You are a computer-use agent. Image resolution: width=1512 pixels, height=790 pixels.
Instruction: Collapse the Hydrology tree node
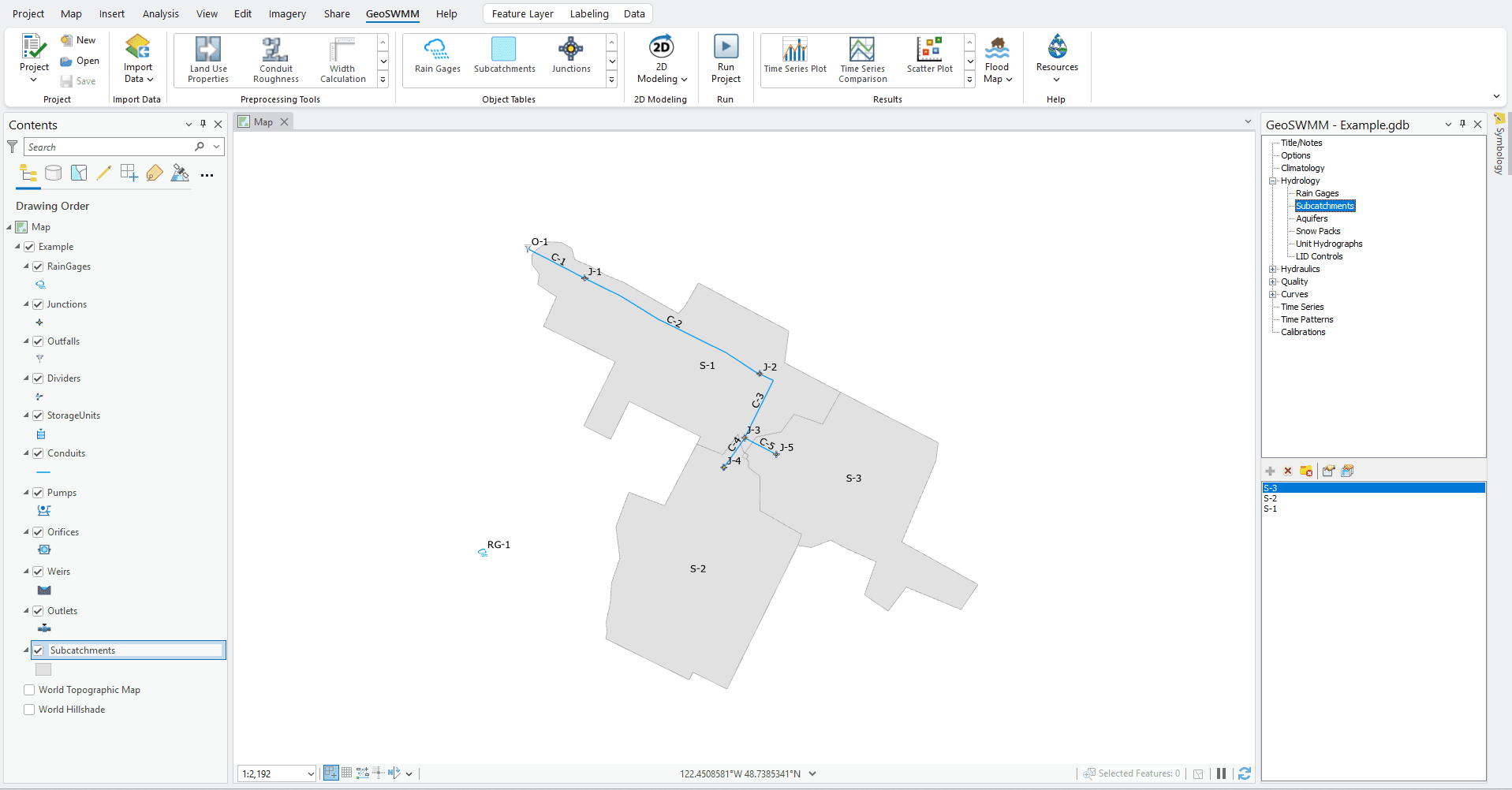1273,181
